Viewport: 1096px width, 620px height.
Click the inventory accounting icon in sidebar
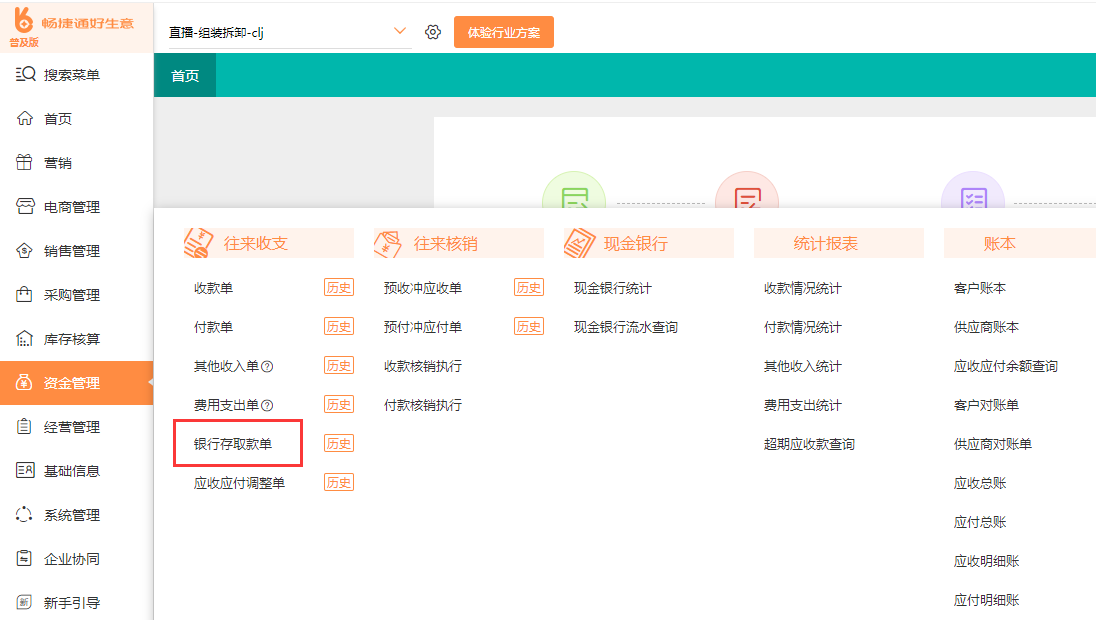[25, 339]
